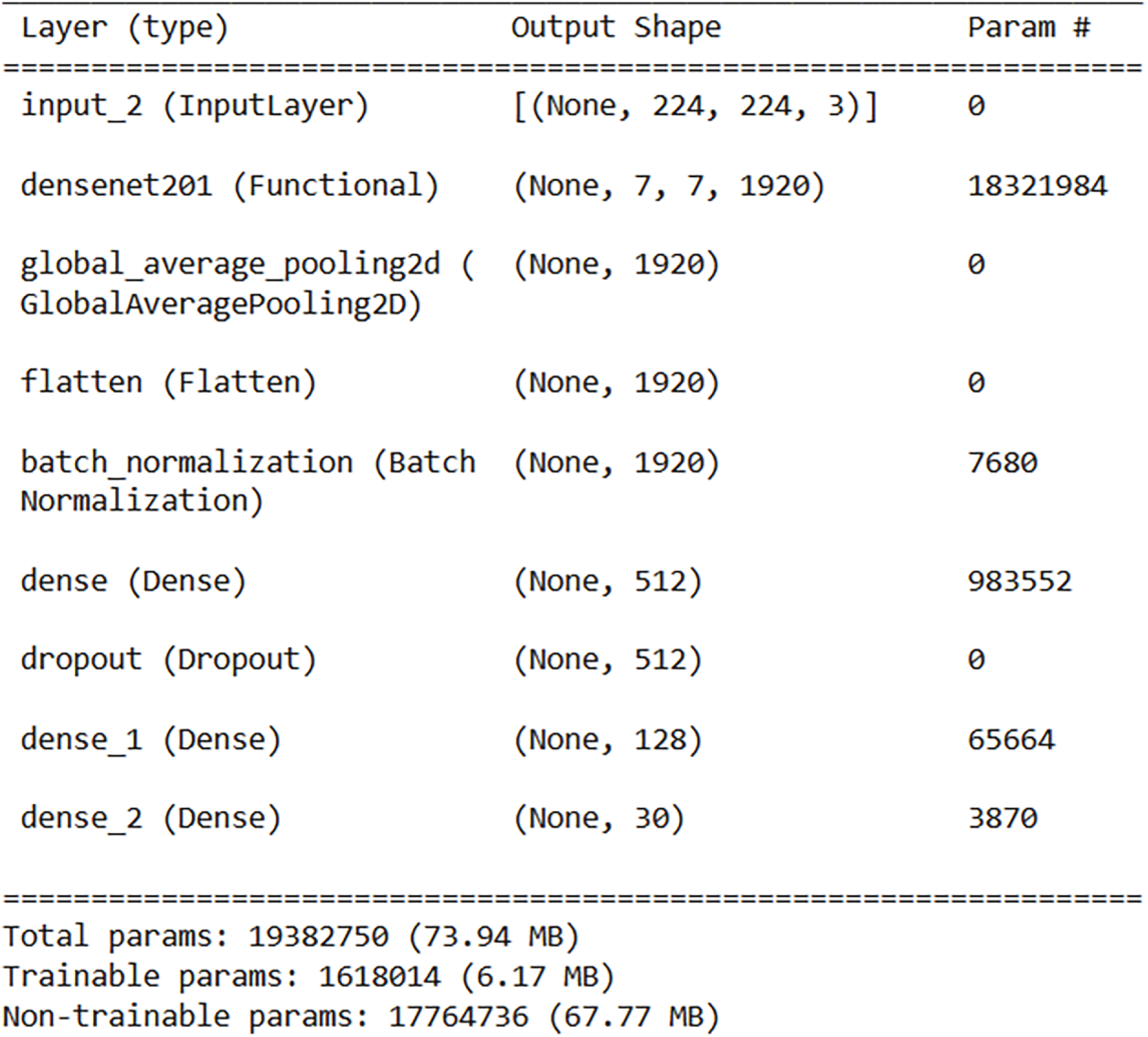The width and height of the screenshot is (1148, 1037).
Task: Click the "Total params" summary line
Action: coord(291,936)
